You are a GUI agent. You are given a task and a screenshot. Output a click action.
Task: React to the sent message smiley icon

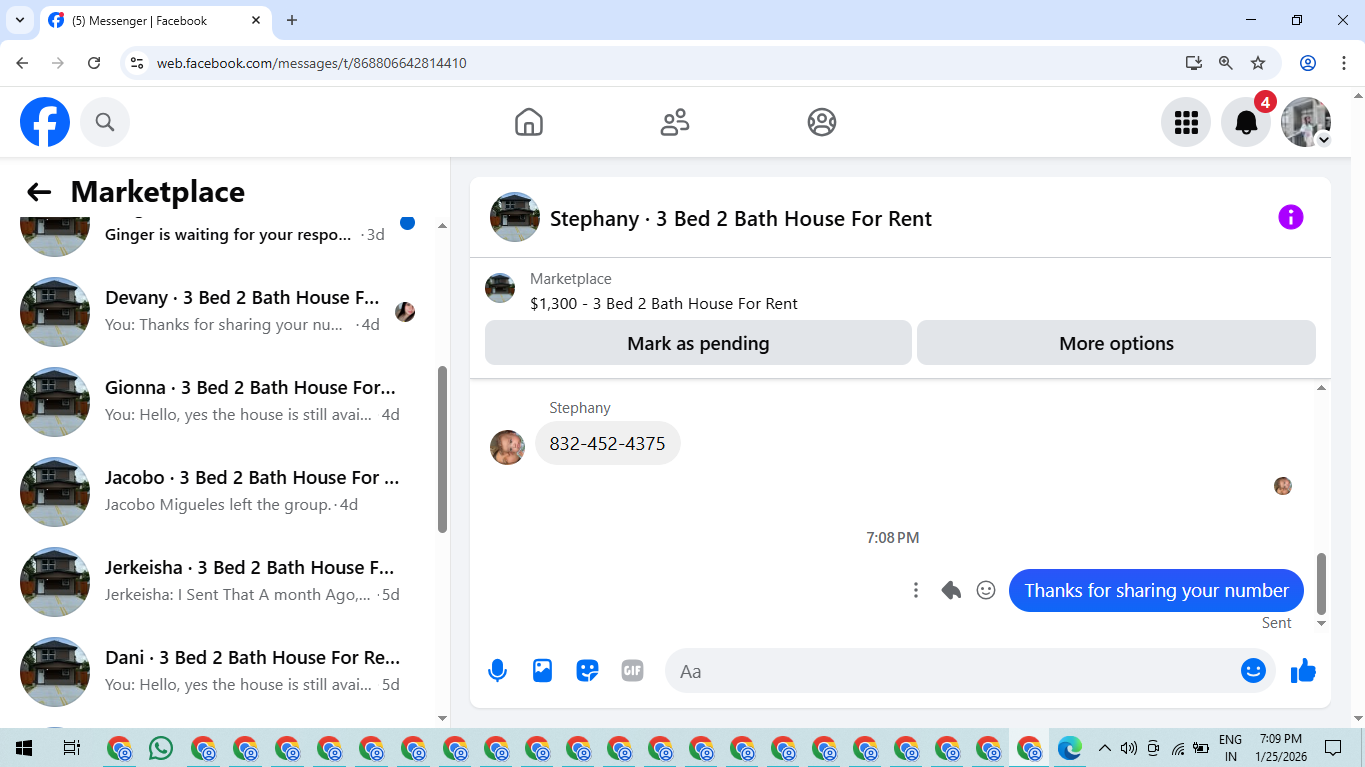click(x=986, y=591)
